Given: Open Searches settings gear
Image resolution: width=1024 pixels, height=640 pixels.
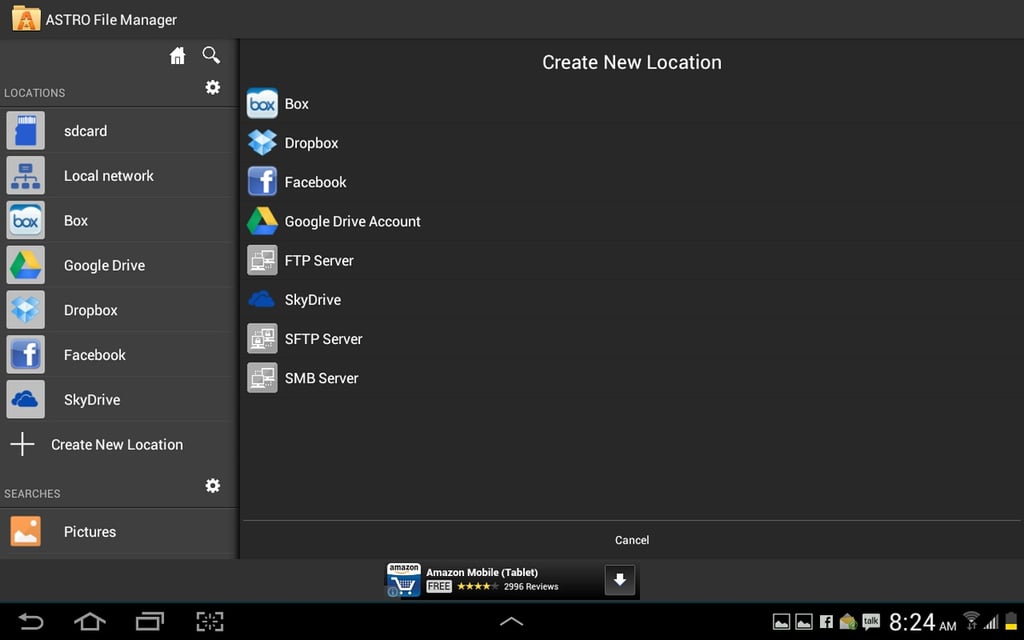Looking at the screenshot, I should tap(213, 485).
